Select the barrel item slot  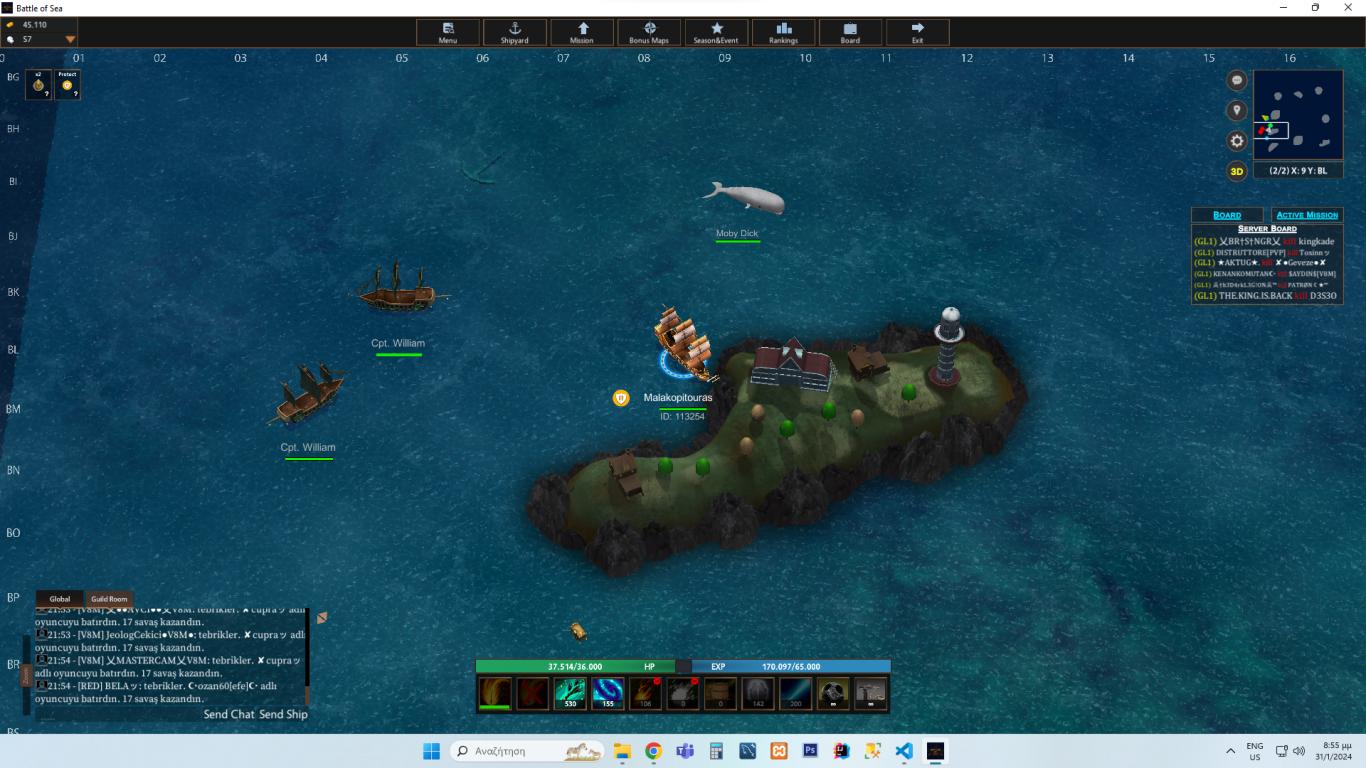720,693
